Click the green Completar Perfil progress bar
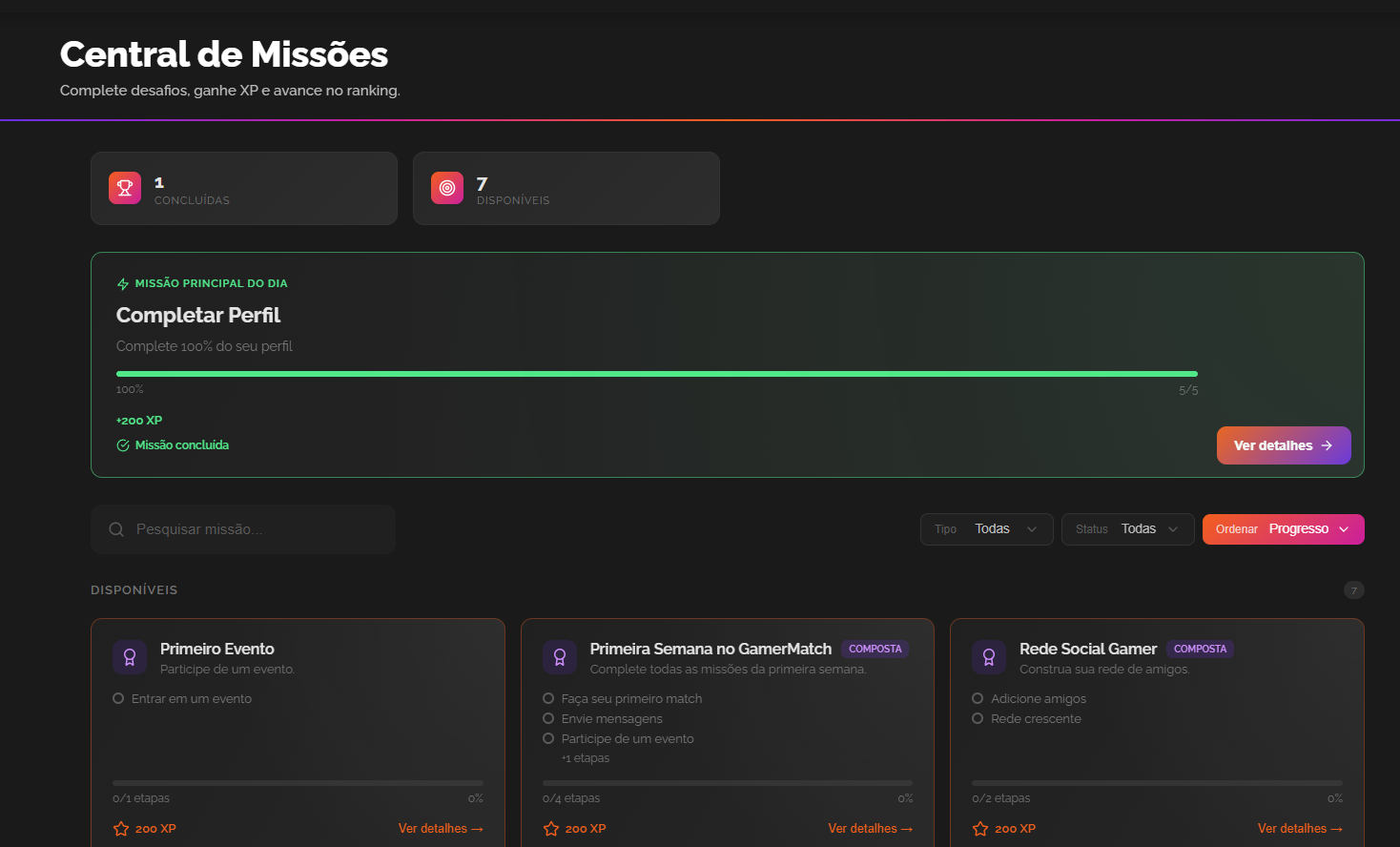This screenshot has height=847, width=1400. pyautogui.click(x=656, y=374)
